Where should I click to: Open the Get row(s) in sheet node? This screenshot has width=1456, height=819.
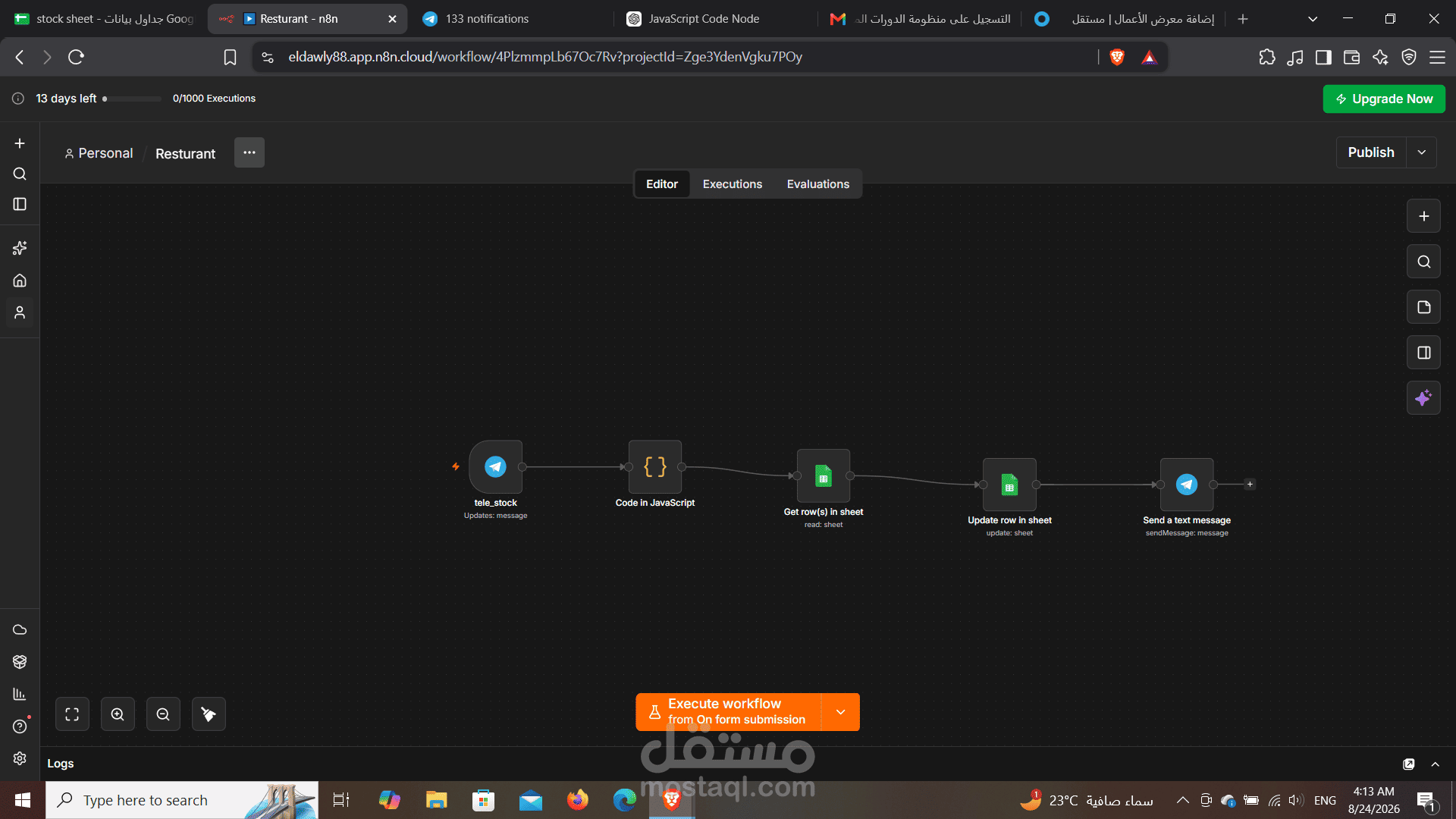(x=824, y=475)
